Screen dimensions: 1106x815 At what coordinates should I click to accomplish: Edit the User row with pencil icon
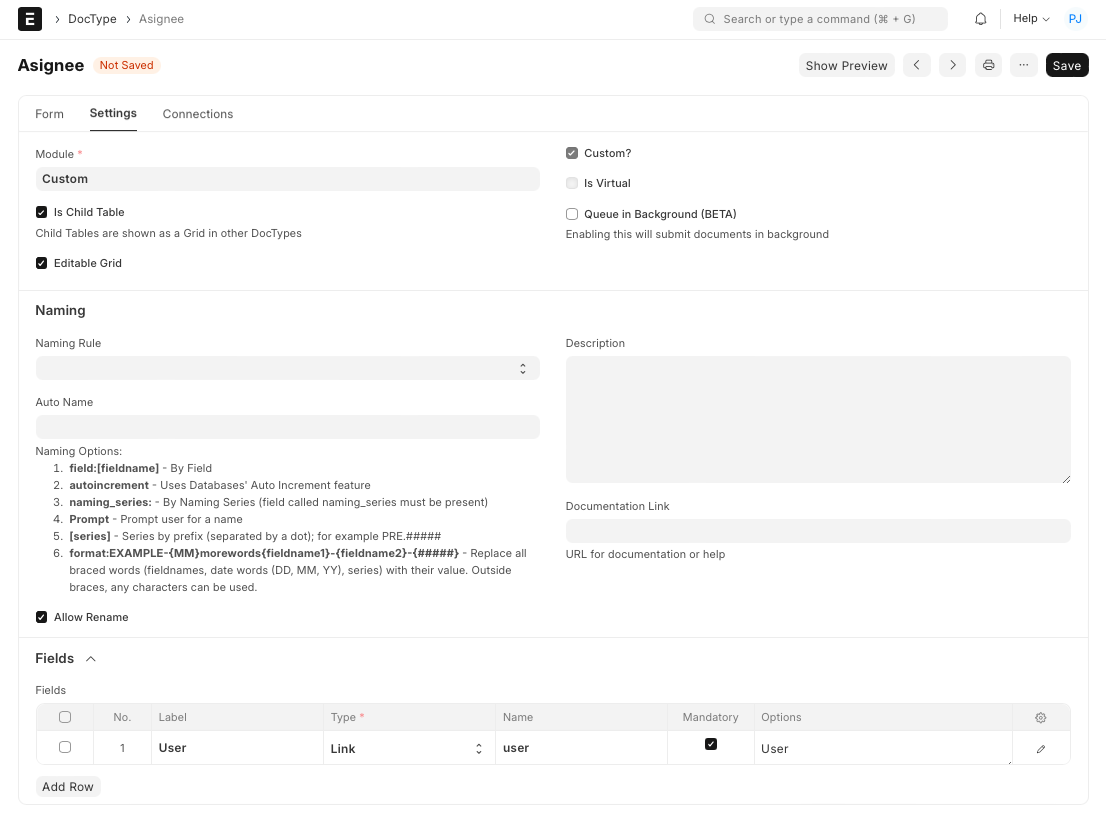[x=1041, y=748]
